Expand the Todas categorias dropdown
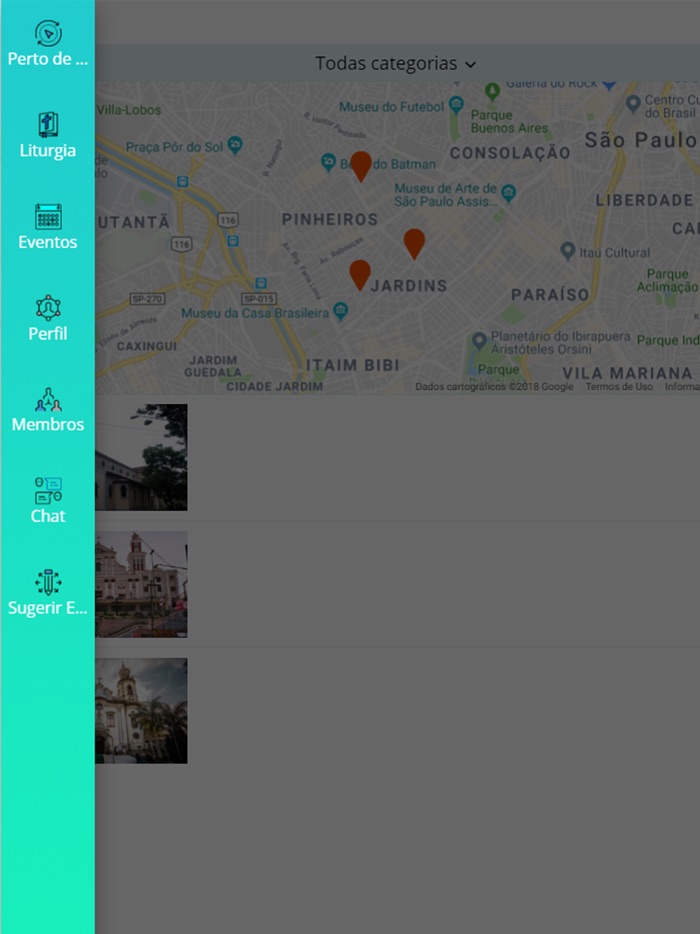 (x=396, y=63)
